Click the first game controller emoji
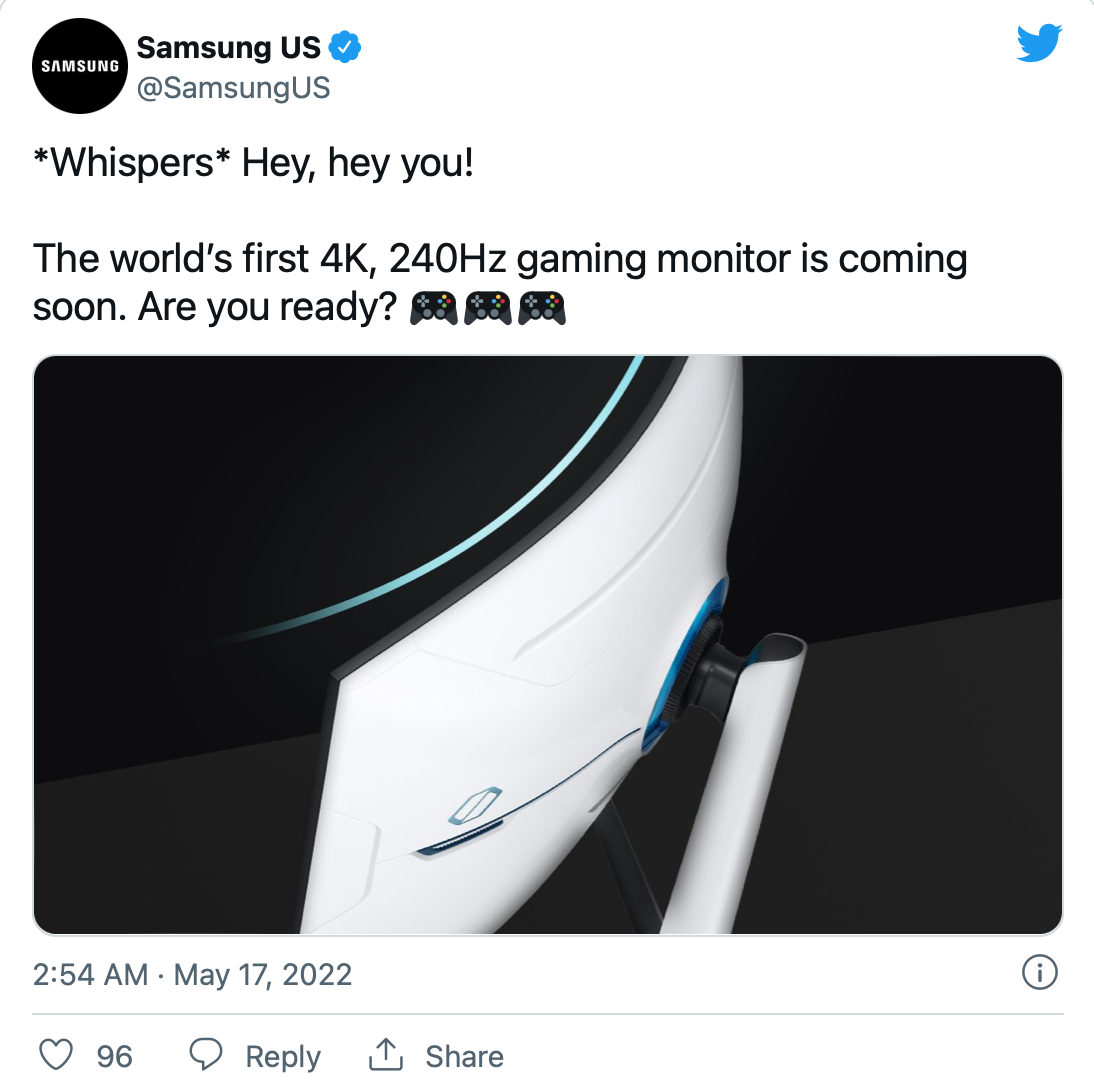The width and height of the screenshot is (1094, 1092). [x=433, y=308]
